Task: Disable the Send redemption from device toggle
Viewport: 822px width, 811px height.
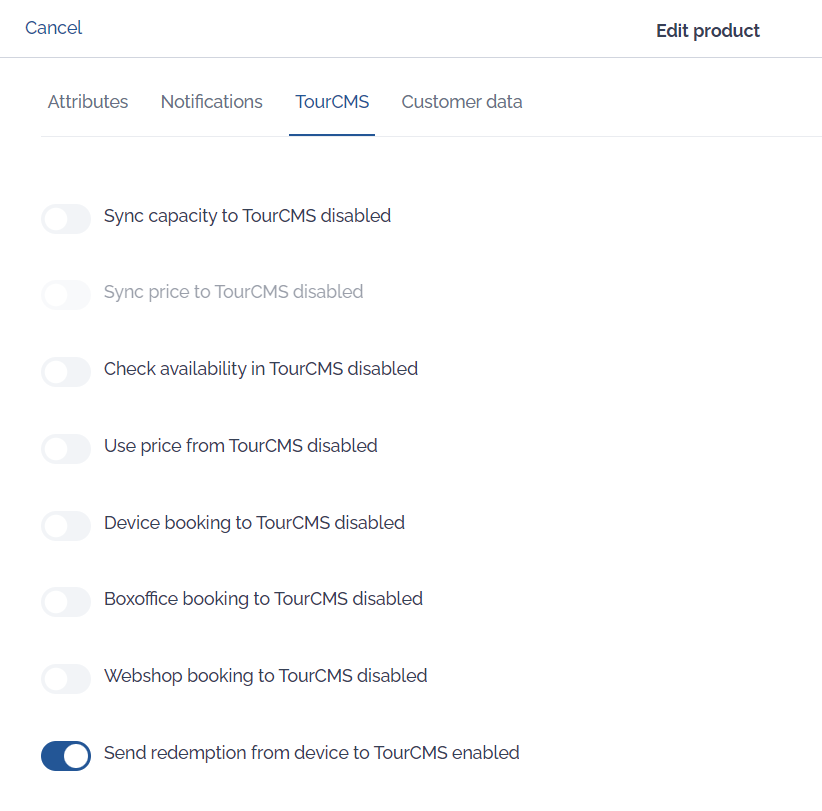Action: click(x=66, y=756)
